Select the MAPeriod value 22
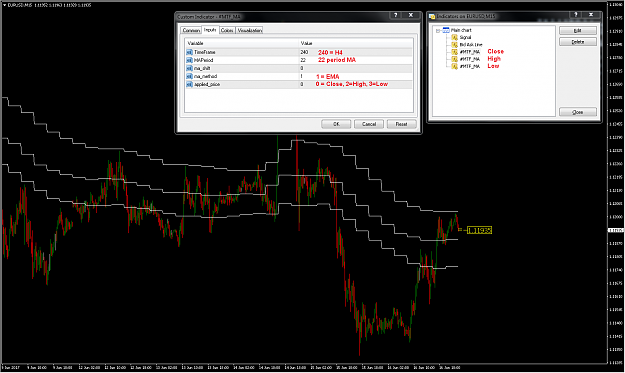 click(303, 60)
